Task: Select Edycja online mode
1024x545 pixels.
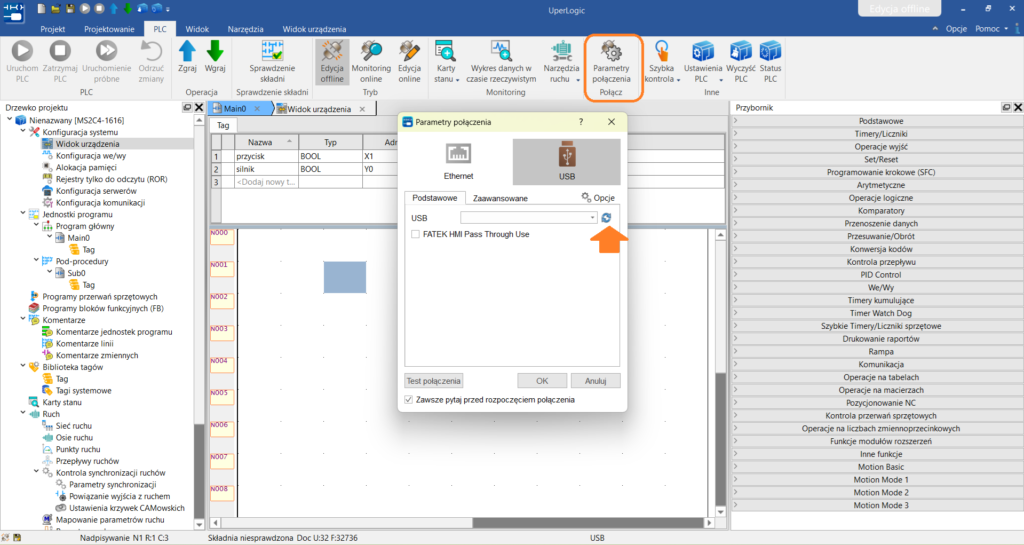Action: point(409,61)
